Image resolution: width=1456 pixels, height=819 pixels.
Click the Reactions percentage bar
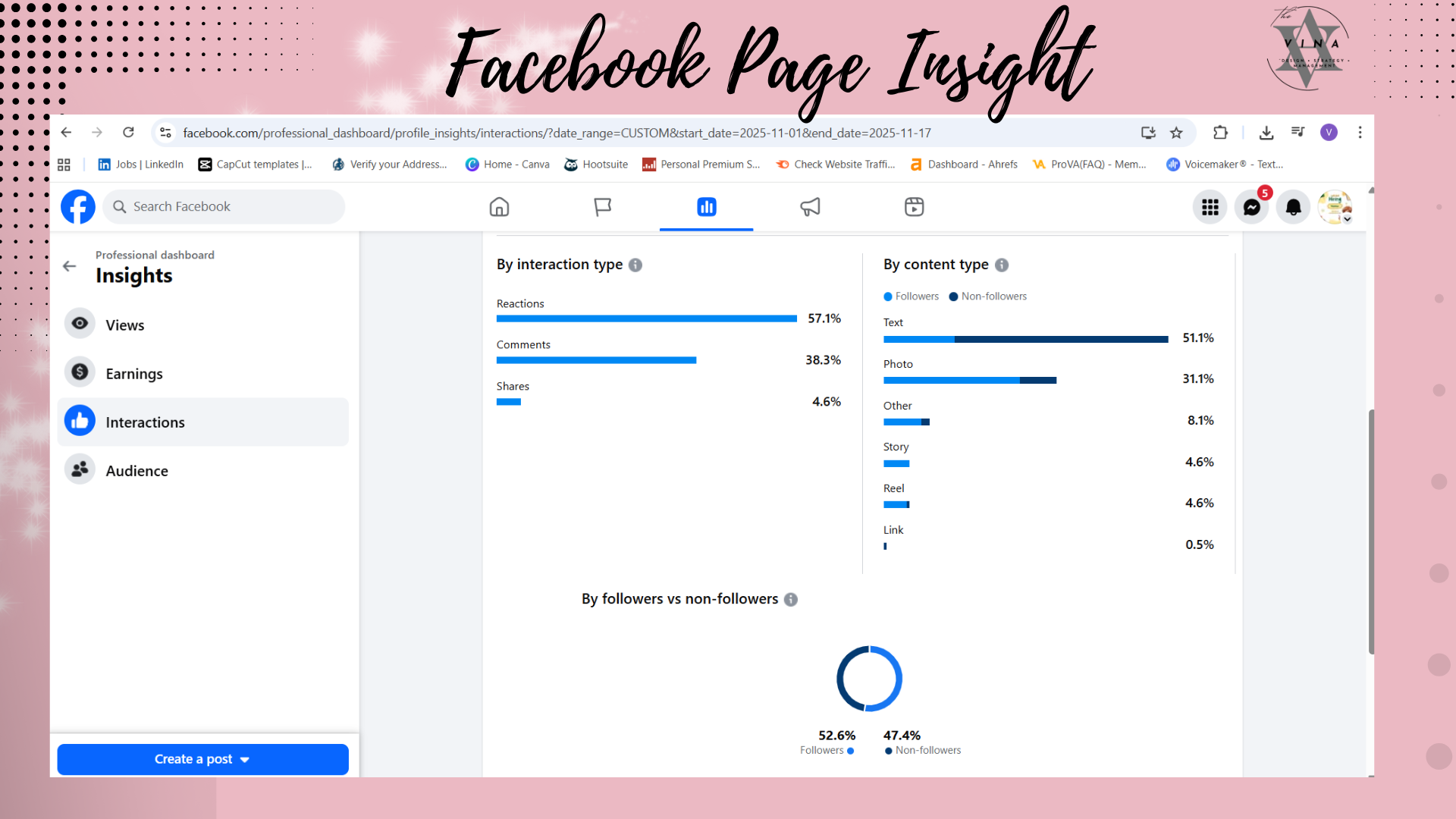tap(646, 318)
